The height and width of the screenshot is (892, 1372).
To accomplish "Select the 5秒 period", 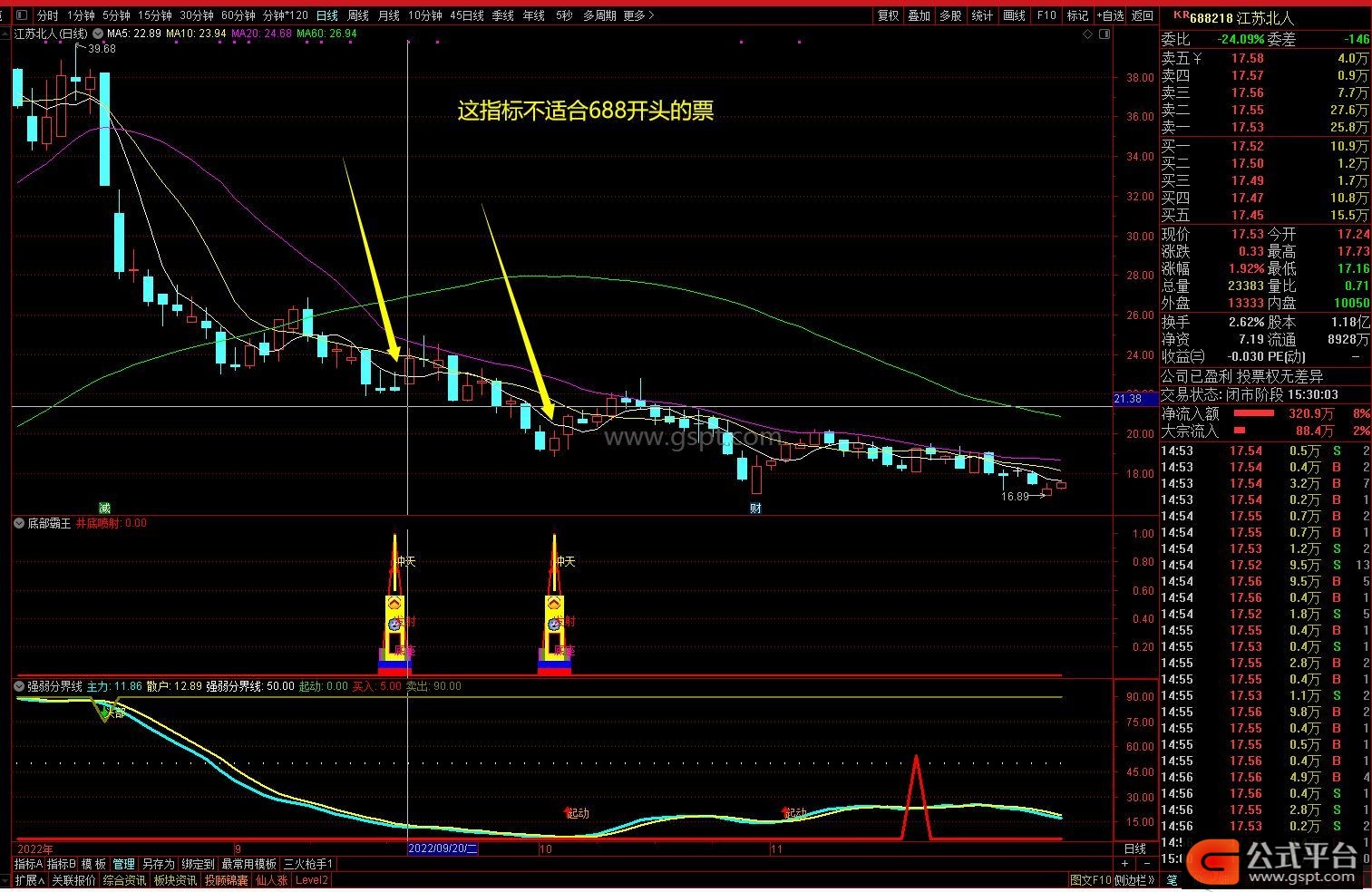I will (x=564, y=15).
